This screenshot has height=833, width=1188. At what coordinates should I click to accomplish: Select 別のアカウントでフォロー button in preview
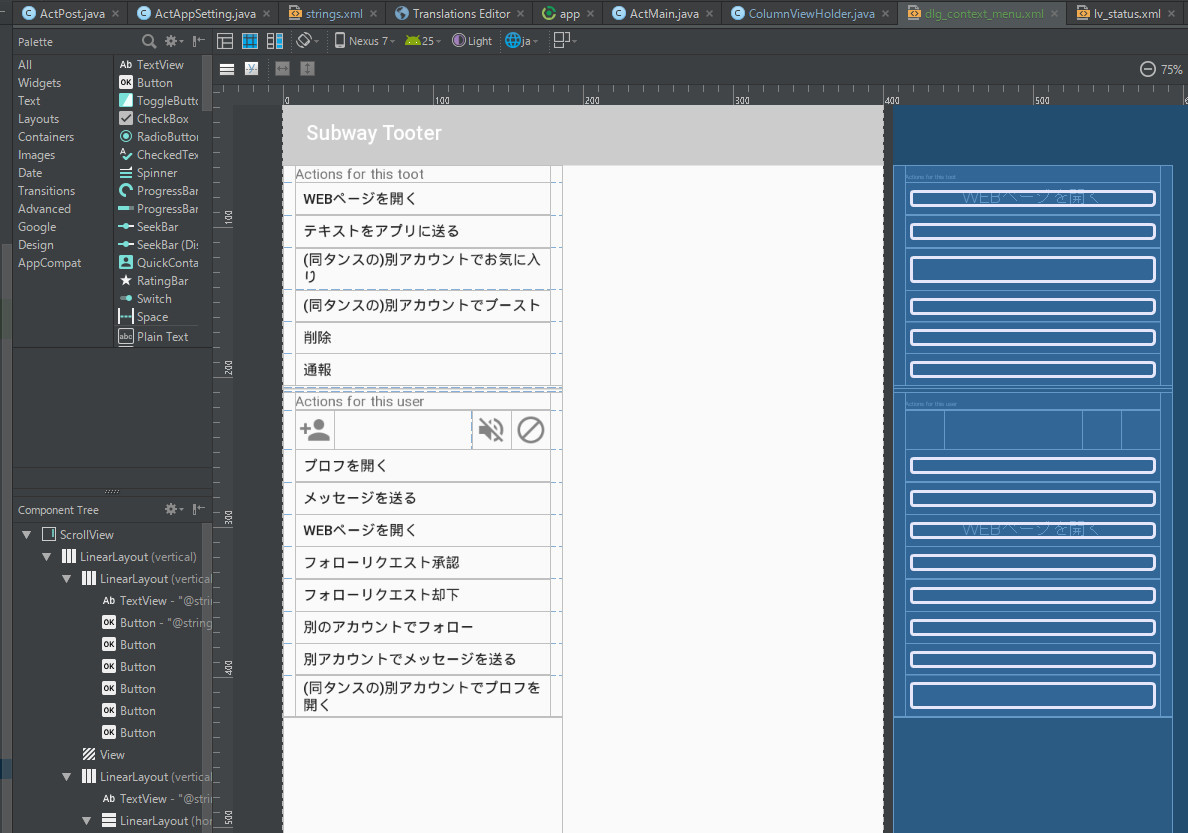423,628
